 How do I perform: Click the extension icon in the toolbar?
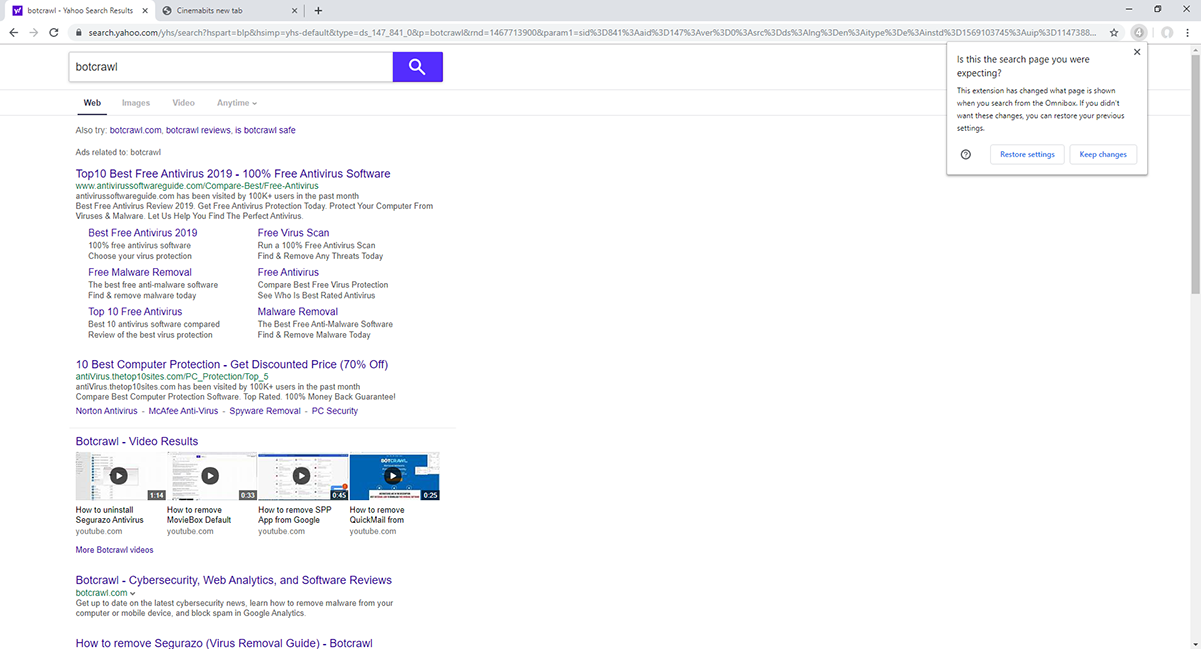[1138, 33]
